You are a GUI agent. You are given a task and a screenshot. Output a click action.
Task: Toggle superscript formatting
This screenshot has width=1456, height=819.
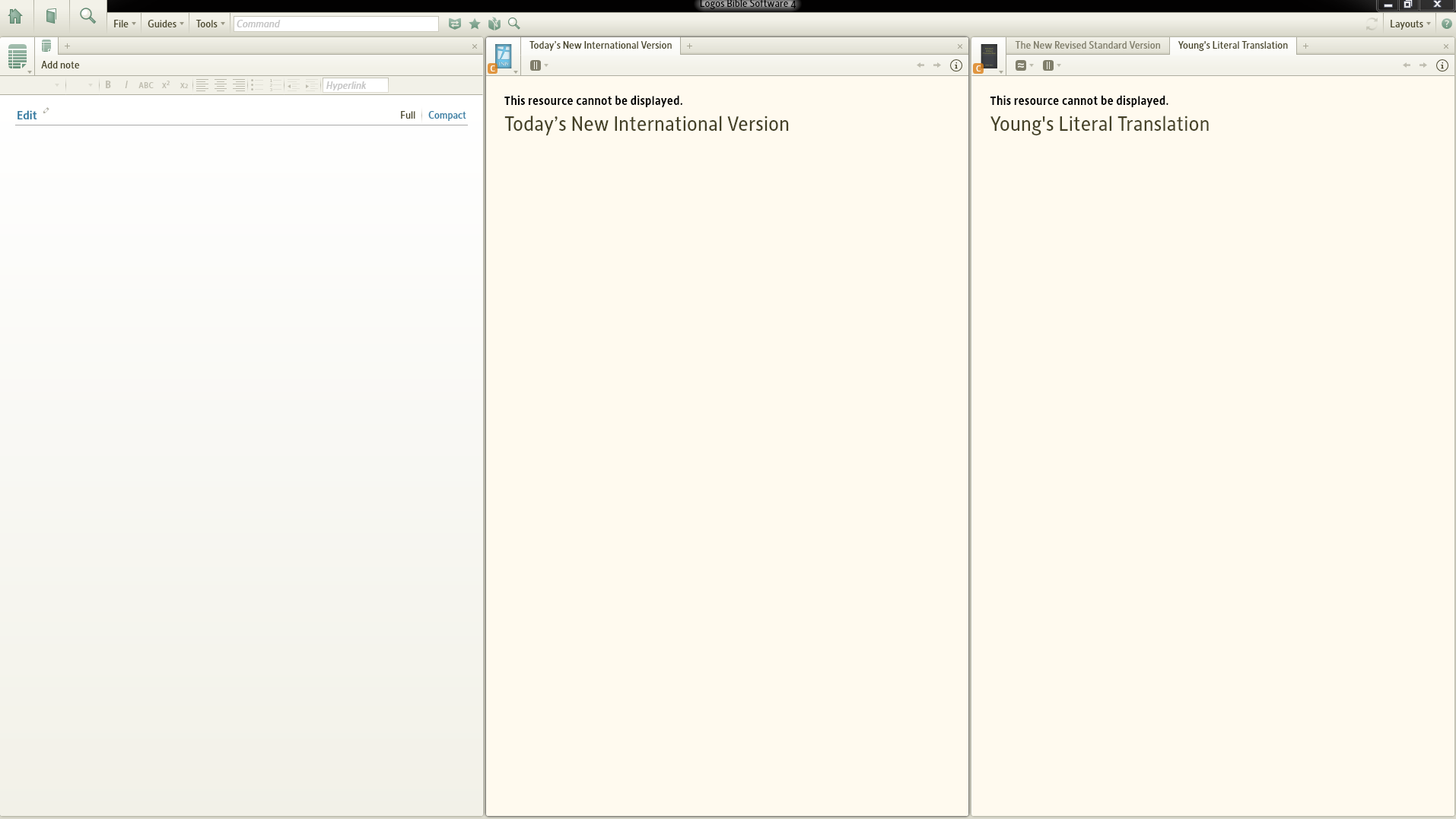click(x=166, y=85)
